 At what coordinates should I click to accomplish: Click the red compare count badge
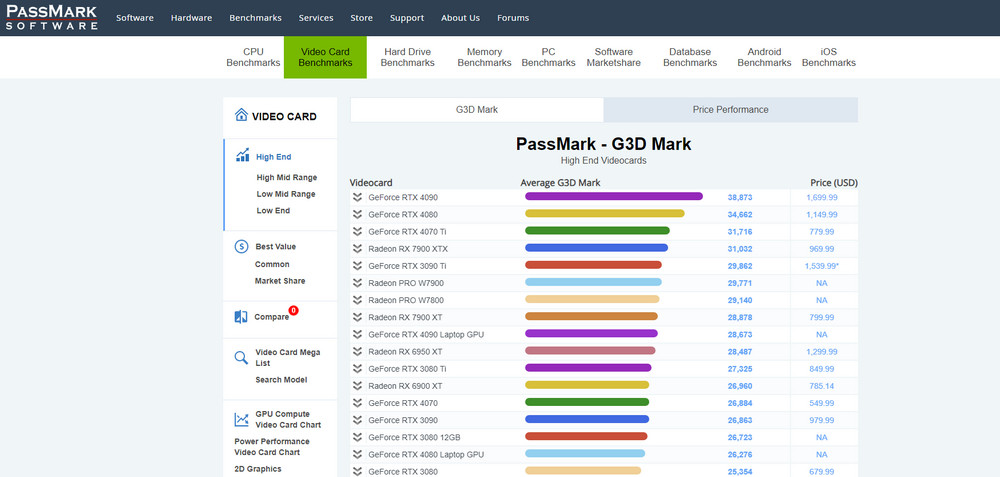pos(293,311)
